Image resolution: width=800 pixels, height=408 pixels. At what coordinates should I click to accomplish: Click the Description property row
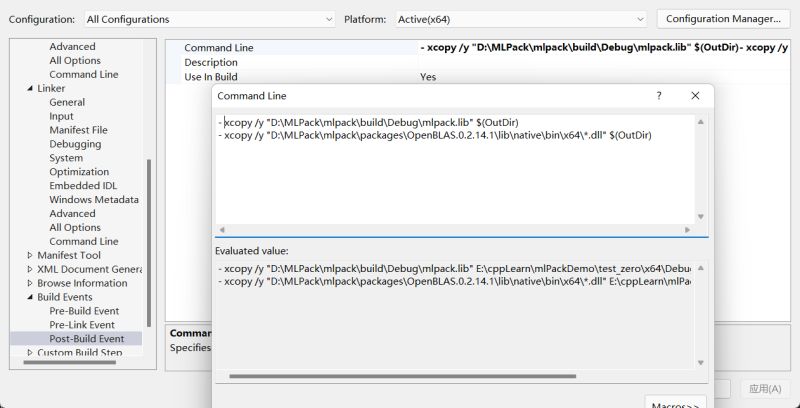478,63
